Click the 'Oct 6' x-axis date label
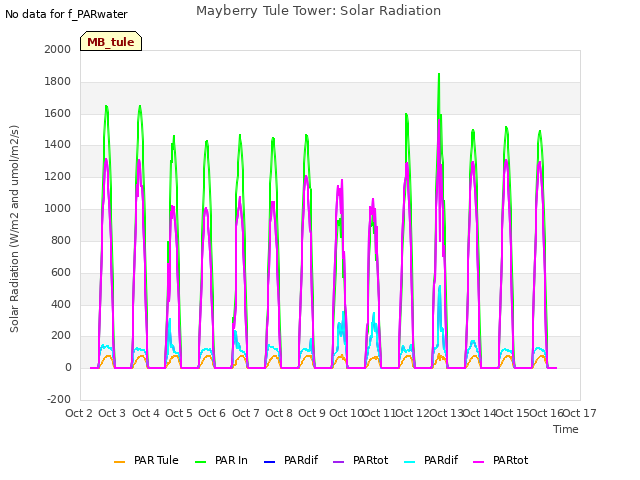The width and height of the screenshot is (640, 480). tap(212, 413)
